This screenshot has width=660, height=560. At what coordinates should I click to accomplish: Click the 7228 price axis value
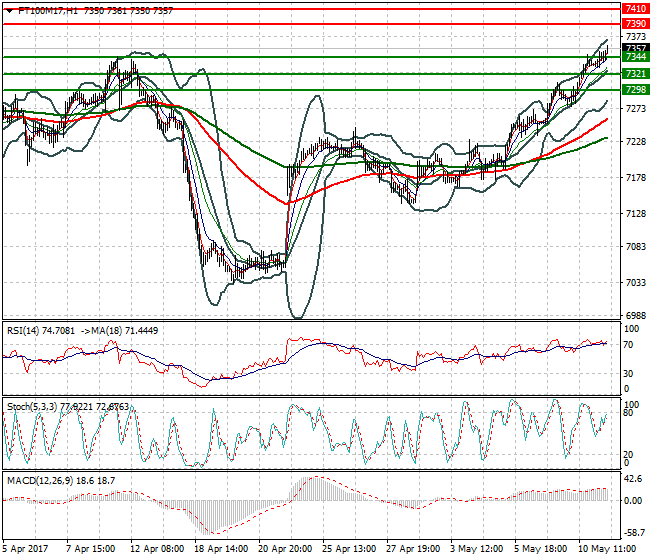pyautogui.click(x=636, y=142)
